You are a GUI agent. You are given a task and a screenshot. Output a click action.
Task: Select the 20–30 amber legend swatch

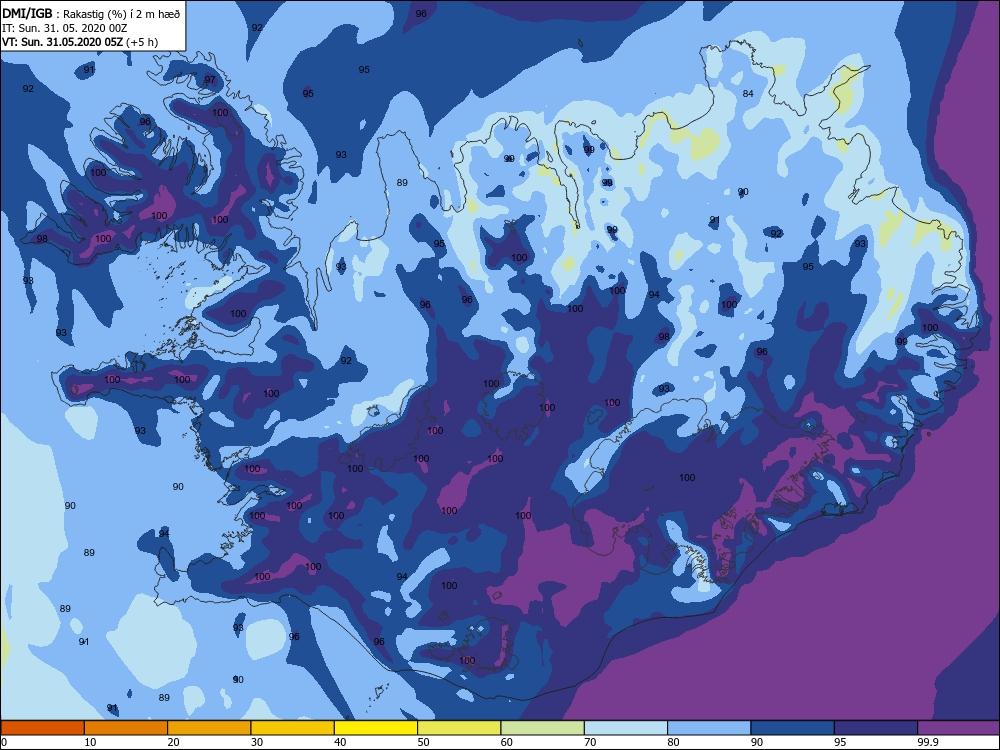pyautogui.click(x=209, y=728)
